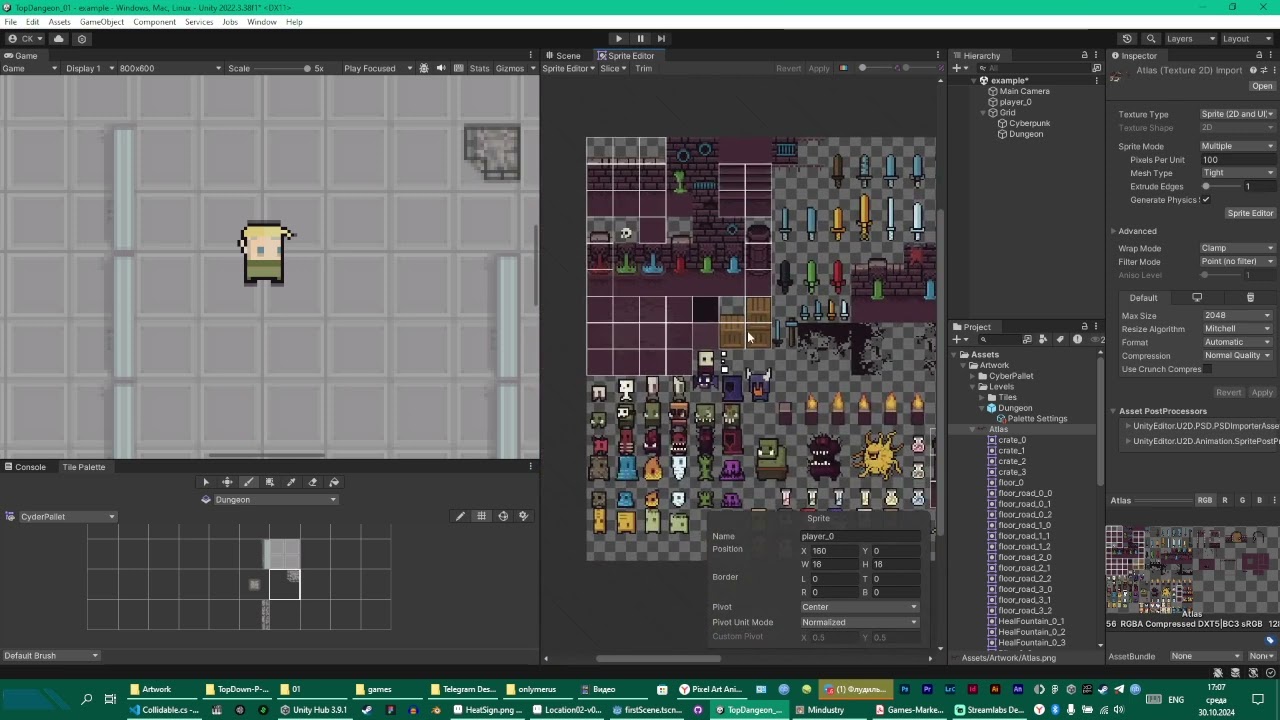Select the Tile Palette flood fill bucket

(334, 482)
